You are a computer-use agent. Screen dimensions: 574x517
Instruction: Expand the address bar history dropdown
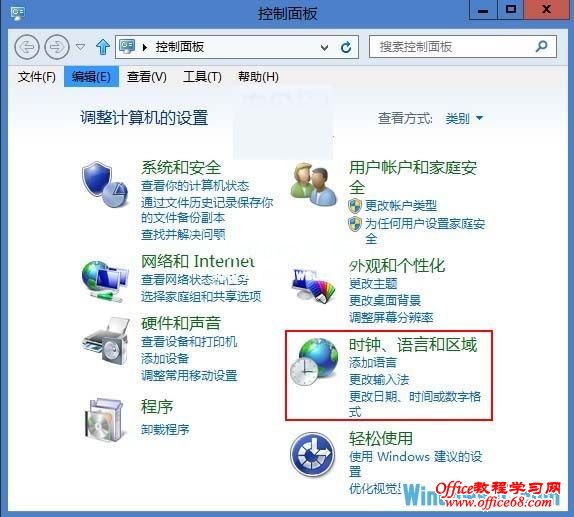[x=324, y=47]
